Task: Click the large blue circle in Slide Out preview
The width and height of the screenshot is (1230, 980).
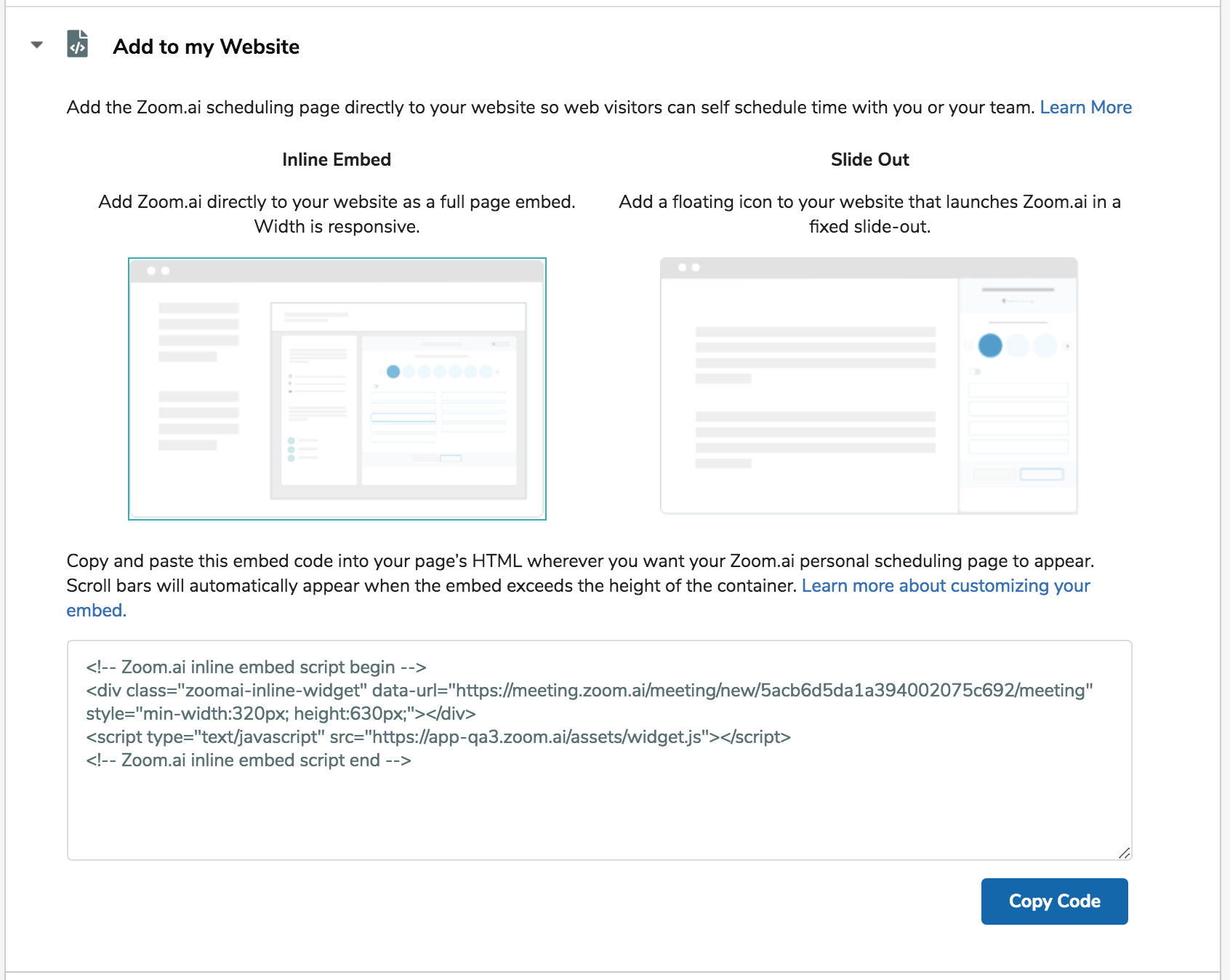Action: click(990, 345)
